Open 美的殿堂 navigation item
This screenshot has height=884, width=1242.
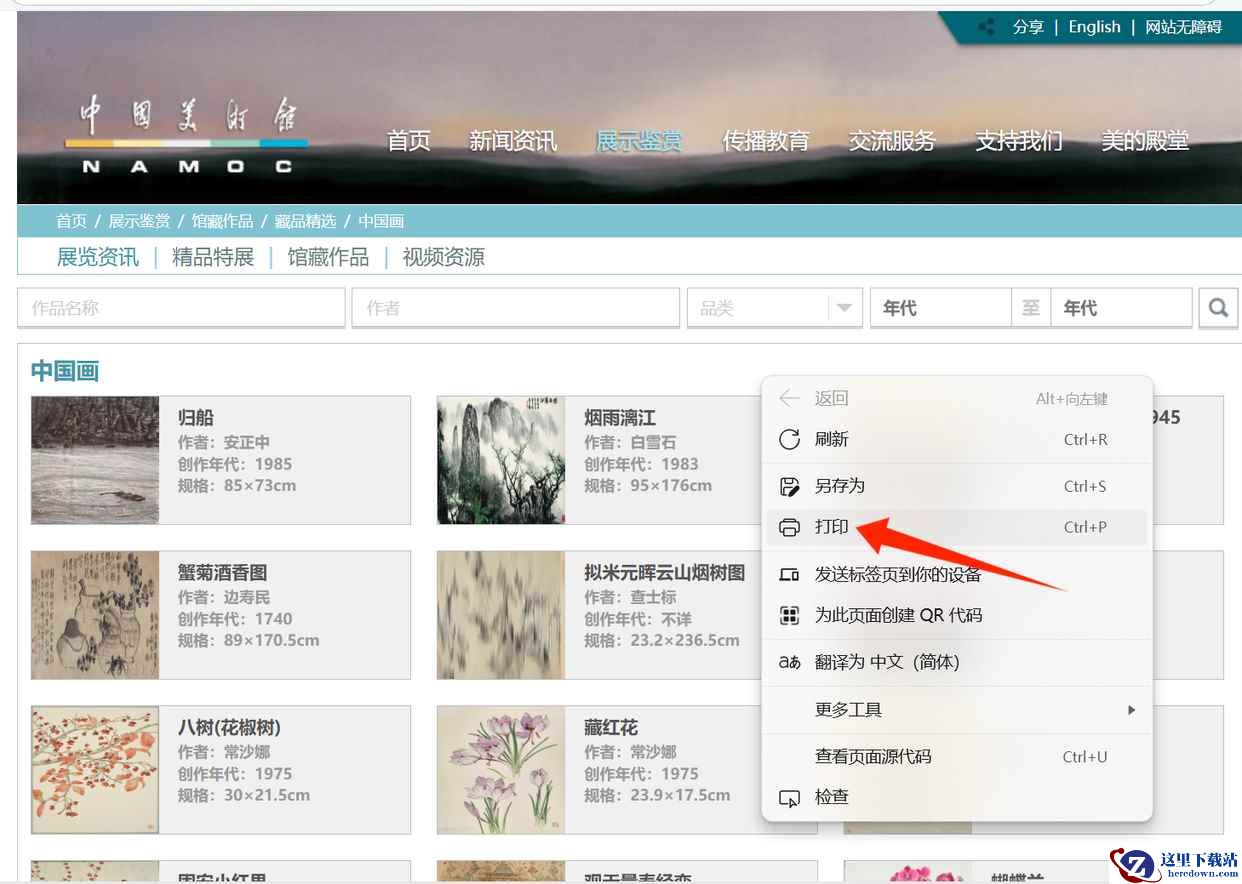click(x=1145, y=141)
